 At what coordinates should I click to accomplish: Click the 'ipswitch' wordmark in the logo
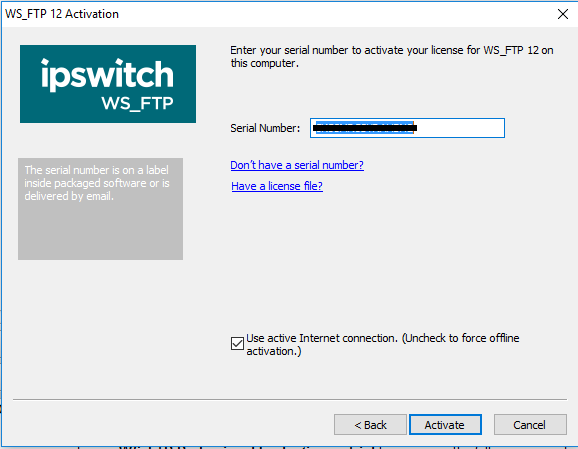tap(107, 74)
